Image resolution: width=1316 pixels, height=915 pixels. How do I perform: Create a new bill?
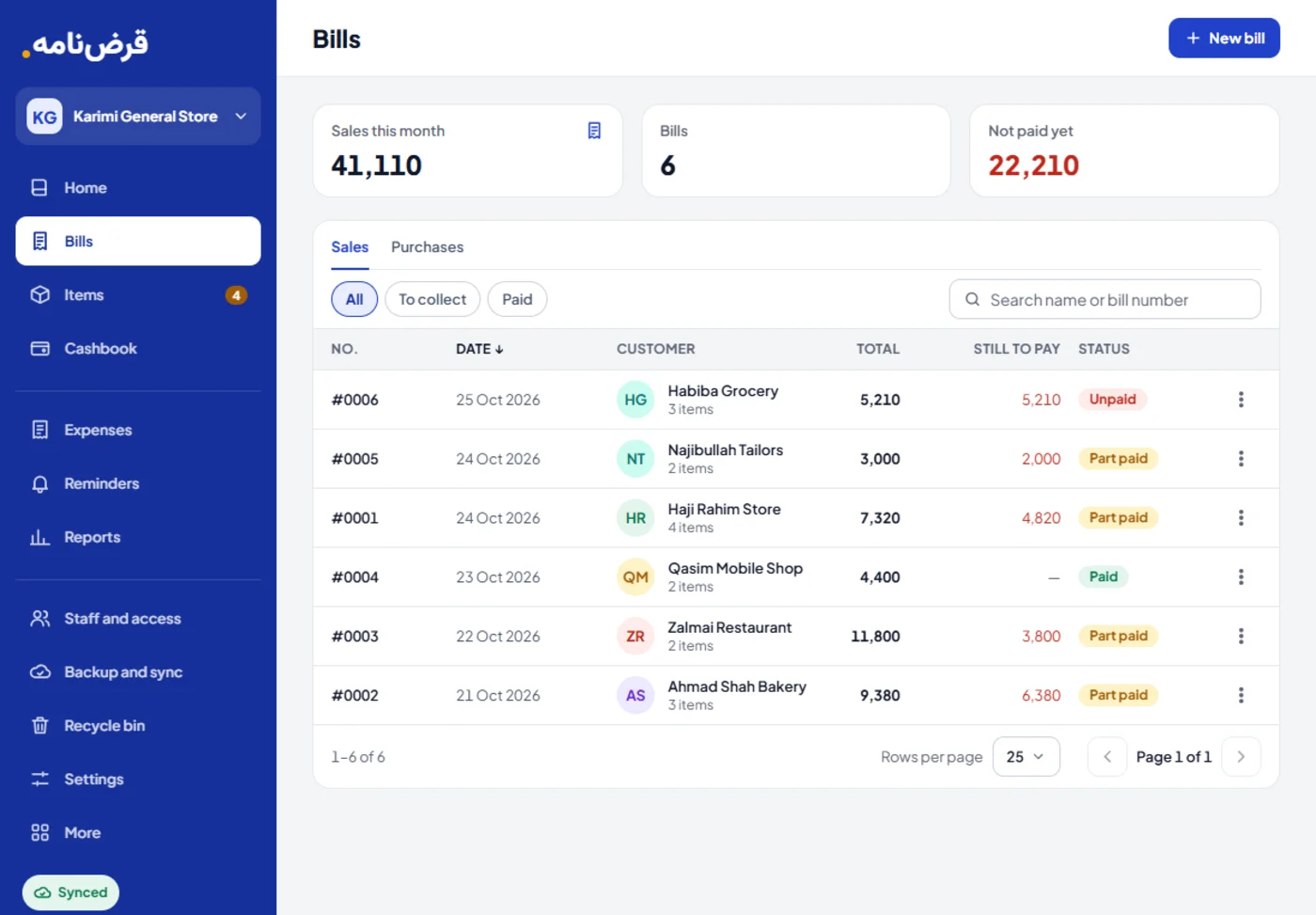1224,39
